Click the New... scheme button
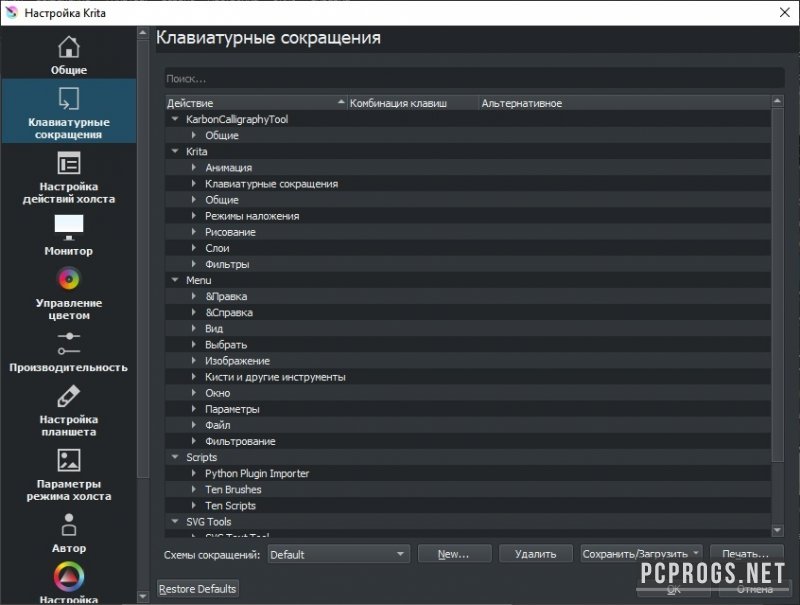The image size is (800, 605). click(454, 553)
